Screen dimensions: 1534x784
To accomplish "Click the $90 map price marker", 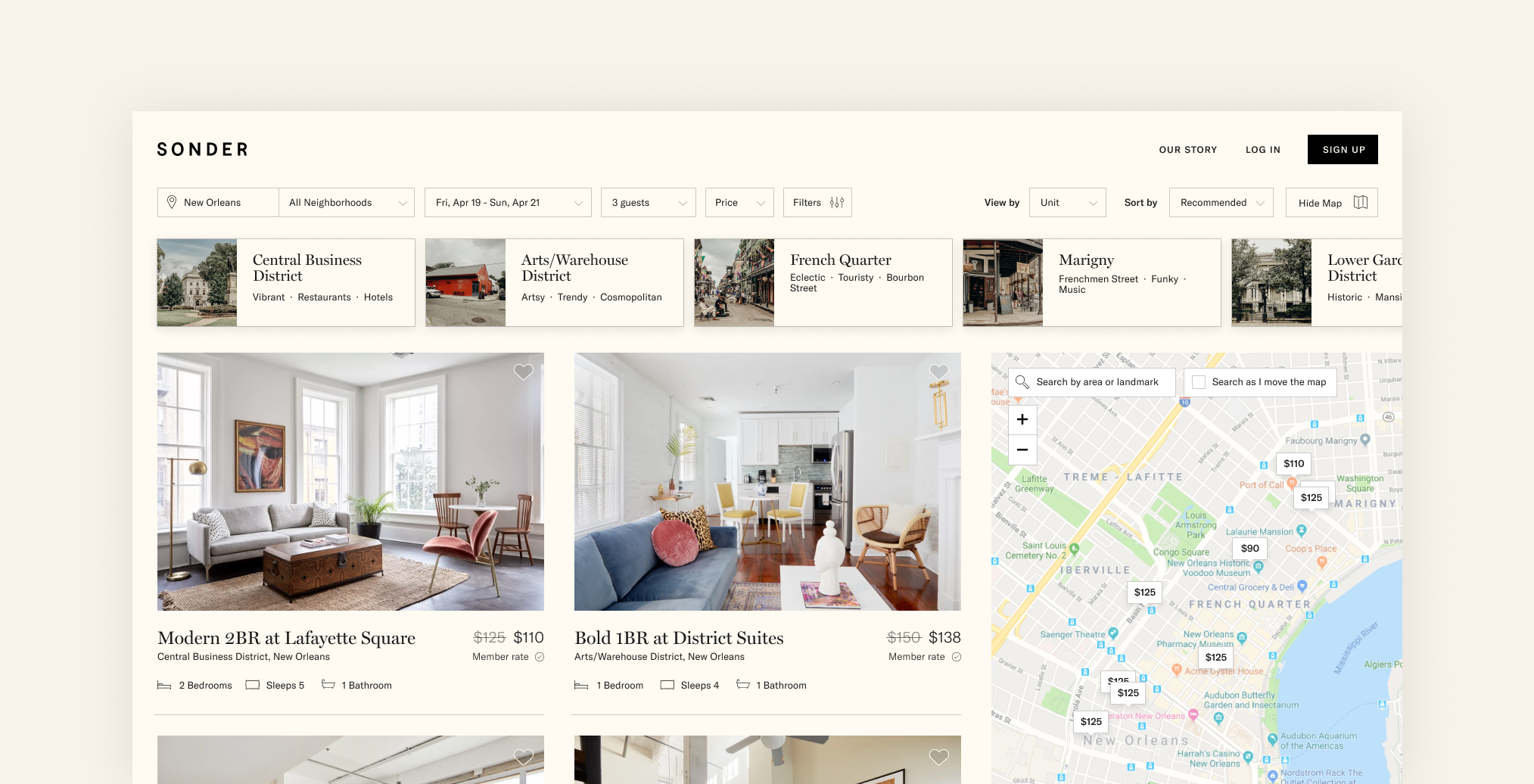I will click(x=1250, y=549).
